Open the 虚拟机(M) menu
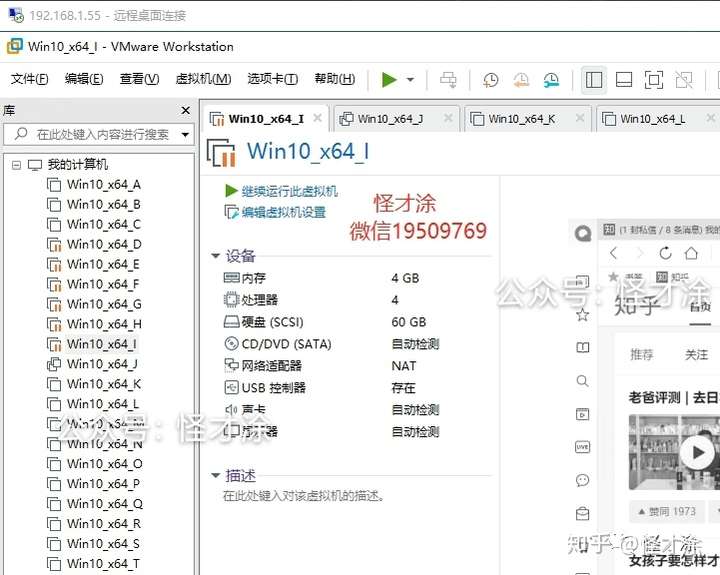The height and width of the screenshot is (575, 720). click(x=203, y=79)
